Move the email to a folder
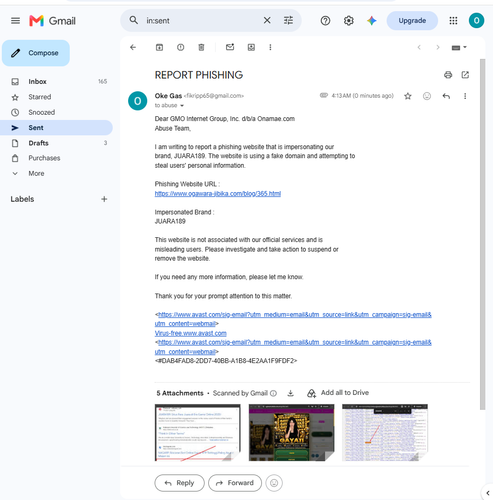Screen dimensions: 493x500 [251, 47]
